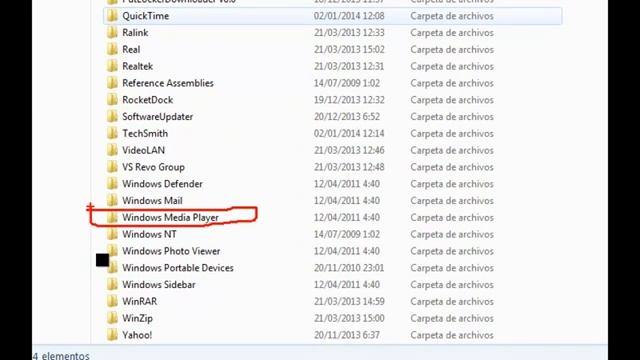Select the Windows Sidebar name
This screenshot has width=640, height=360.
pyautogui.click(x=159, y=284)
